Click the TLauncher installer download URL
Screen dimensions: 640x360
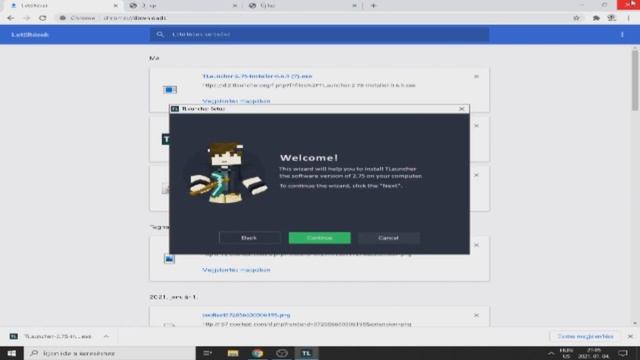(309, 85)
